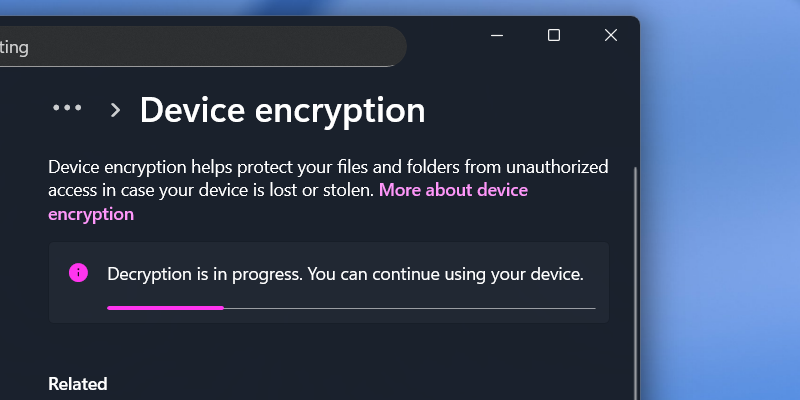
Task: Close the Settings window
Action: click(611, 35)
